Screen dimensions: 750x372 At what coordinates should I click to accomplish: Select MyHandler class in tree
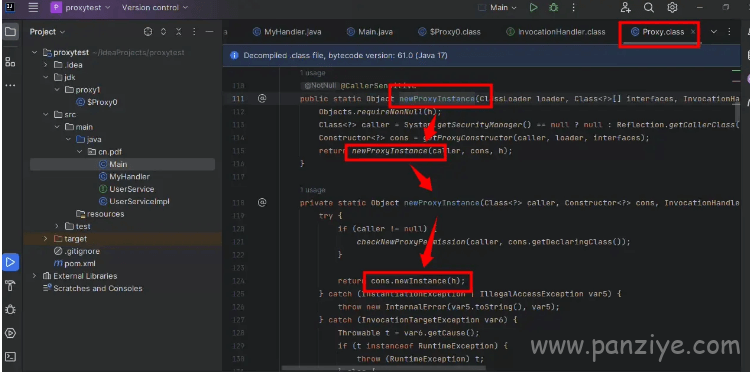pyautogui.click(x=124, y=177)
